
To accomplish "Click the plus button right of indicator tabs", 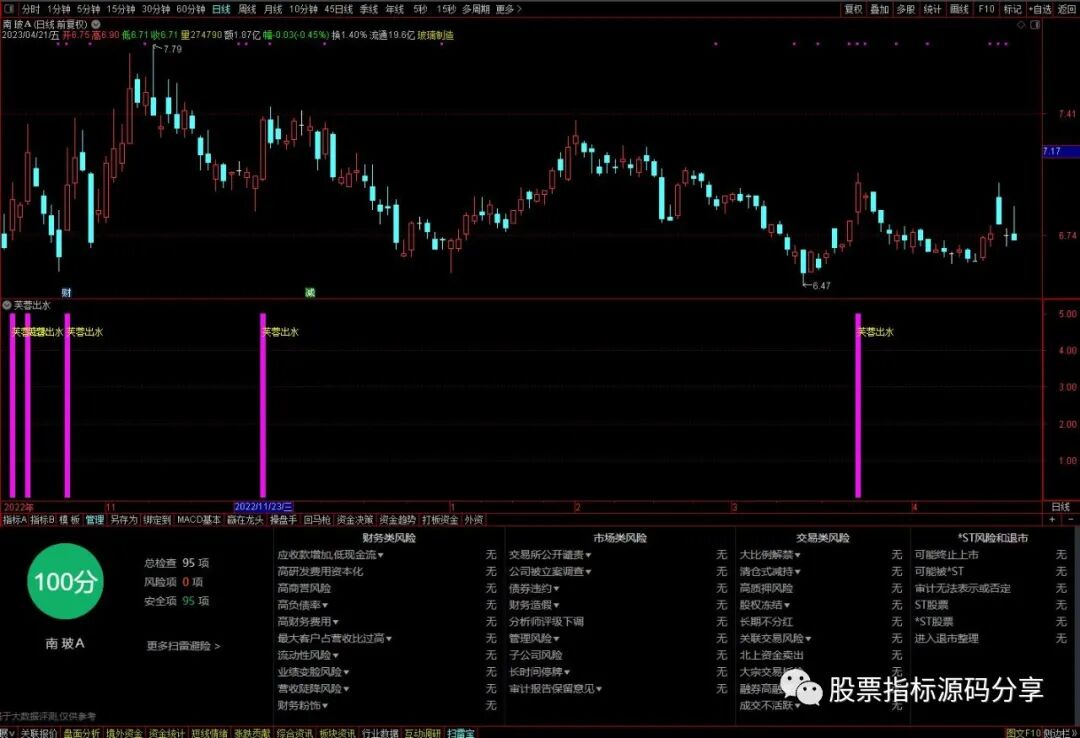I will tap(1052, 520).
